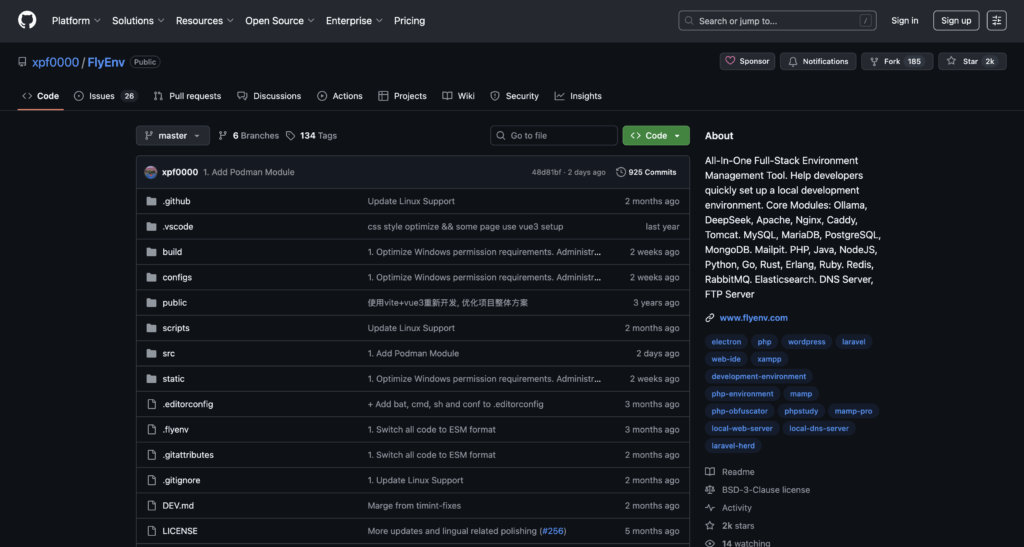This screenshot has width=1024, height=547.
Task: Click the Notifications button
Action: [818, 61]
